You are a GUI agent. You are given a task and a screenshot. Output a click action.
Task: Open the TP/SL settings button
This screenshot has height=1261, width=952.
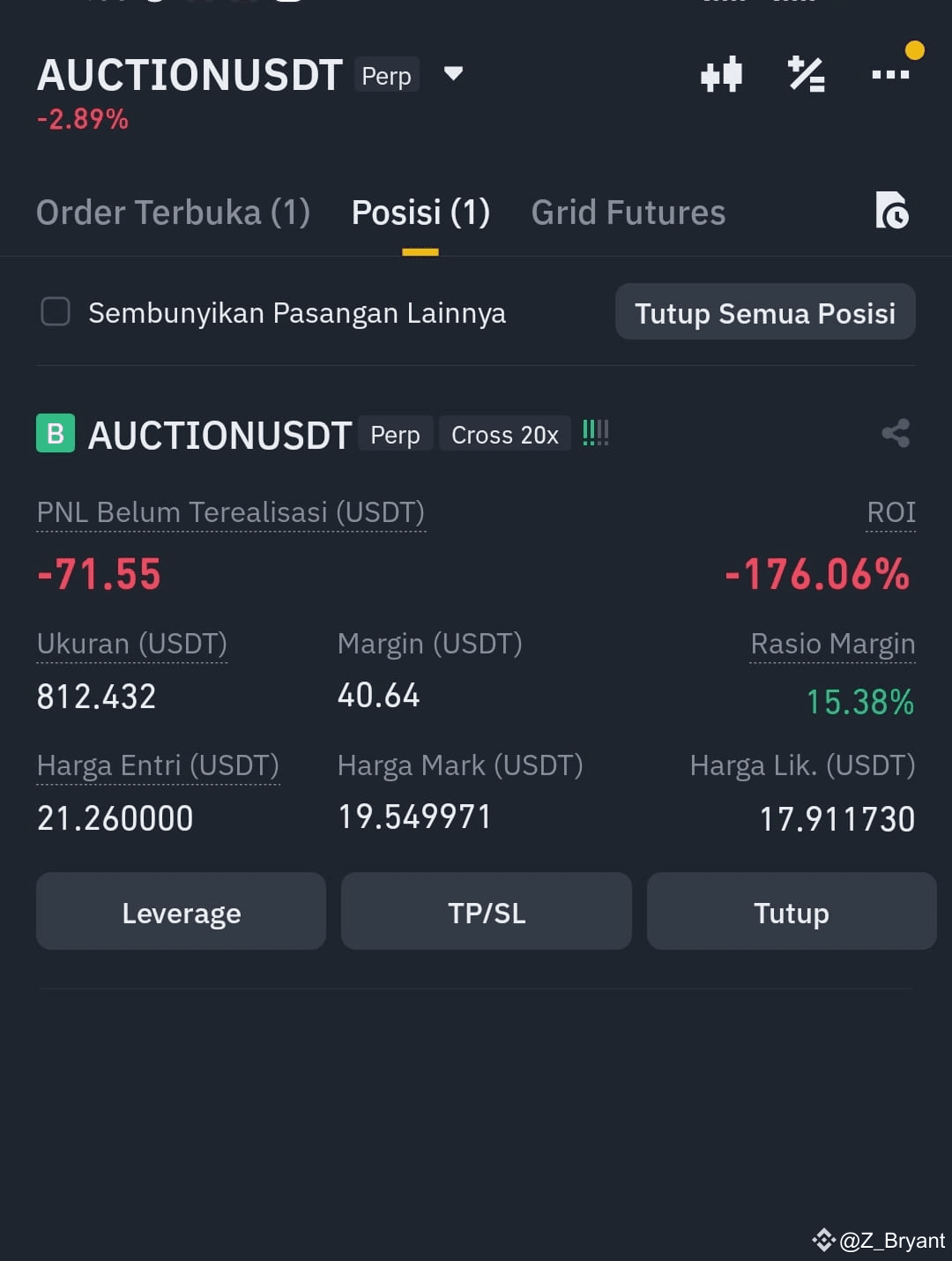click(x=487, y=912)
